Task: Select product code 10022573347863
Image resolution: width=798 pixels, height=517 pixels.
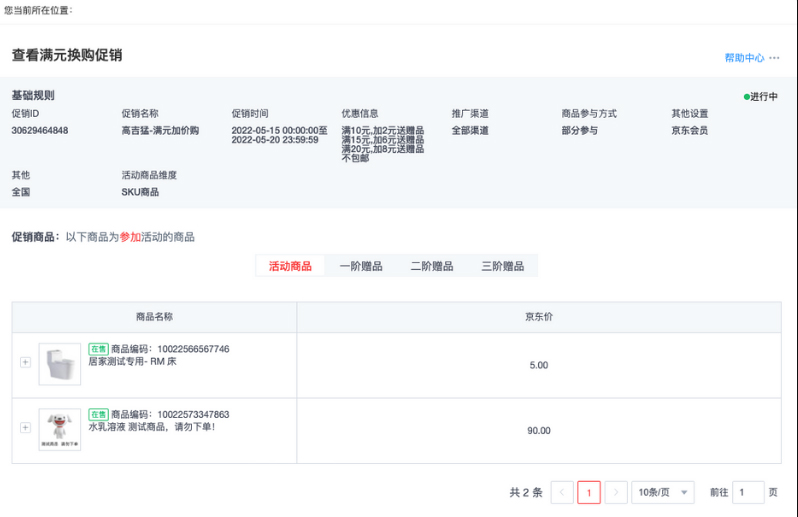Action: [x=193, y=414]
